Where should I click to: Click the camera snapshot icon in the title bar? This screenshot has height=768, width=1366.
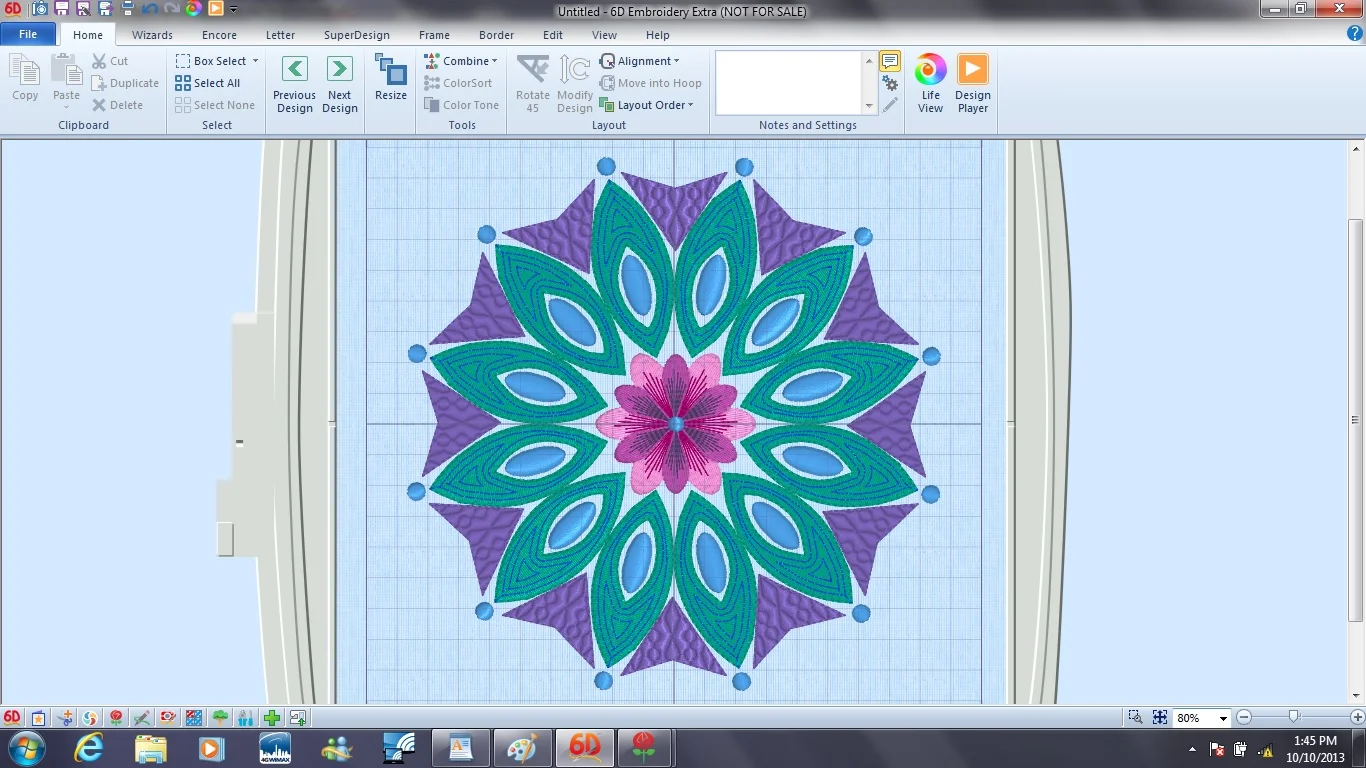click(40, 9)
